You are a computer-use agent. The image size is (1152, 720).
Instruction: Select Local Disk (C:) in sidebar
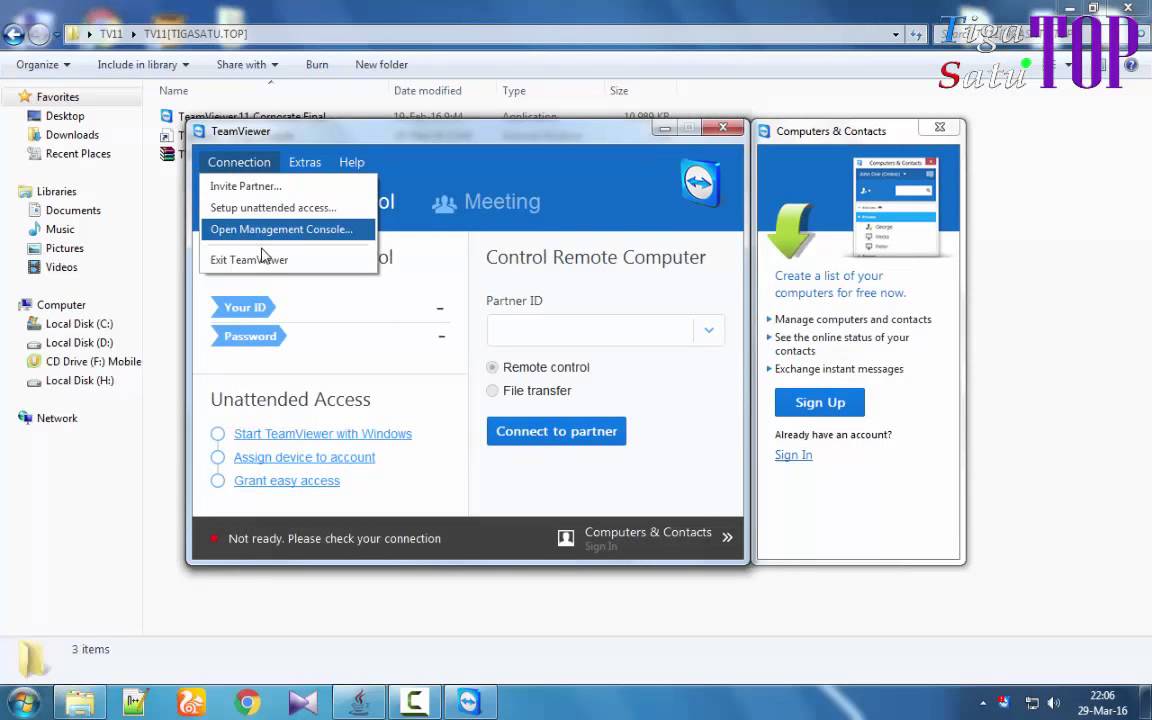pos(79,324)
